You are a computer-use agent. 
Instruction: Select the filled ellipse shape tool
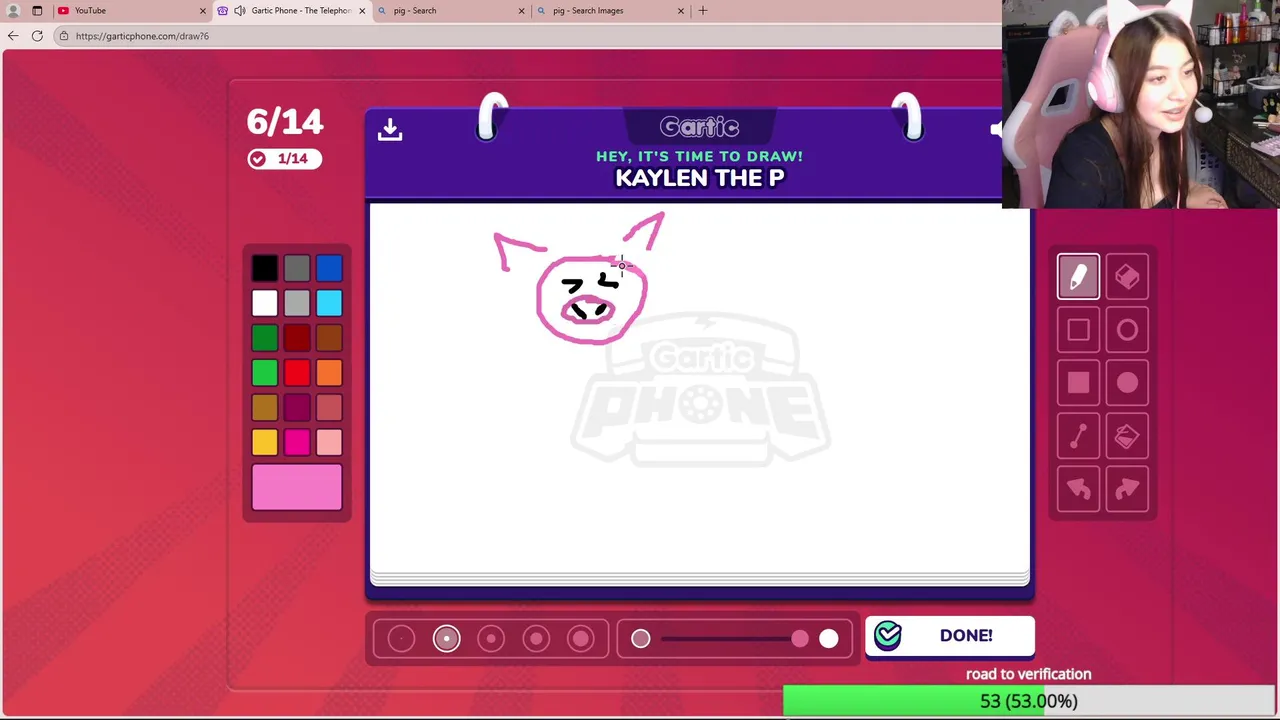(x=1127, y=383)
